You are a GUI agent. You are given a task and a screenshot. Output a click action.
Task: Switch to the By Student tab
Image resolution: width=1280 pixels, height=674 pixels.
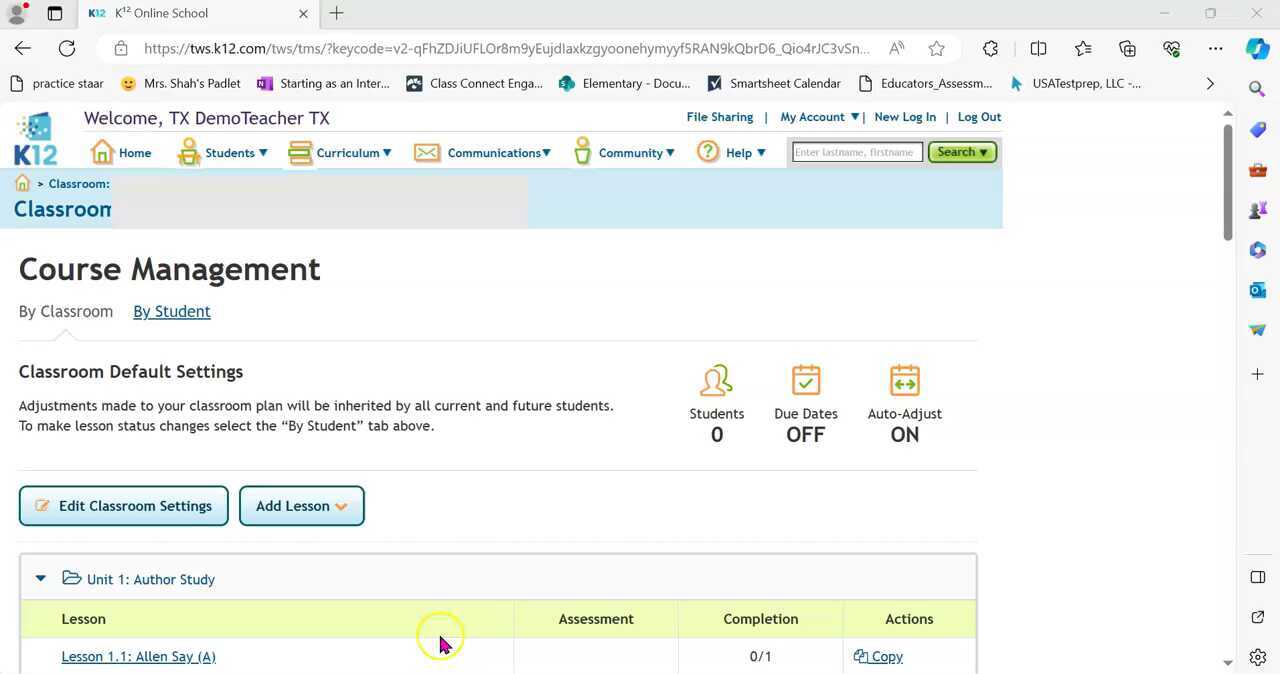coord(171,311)
